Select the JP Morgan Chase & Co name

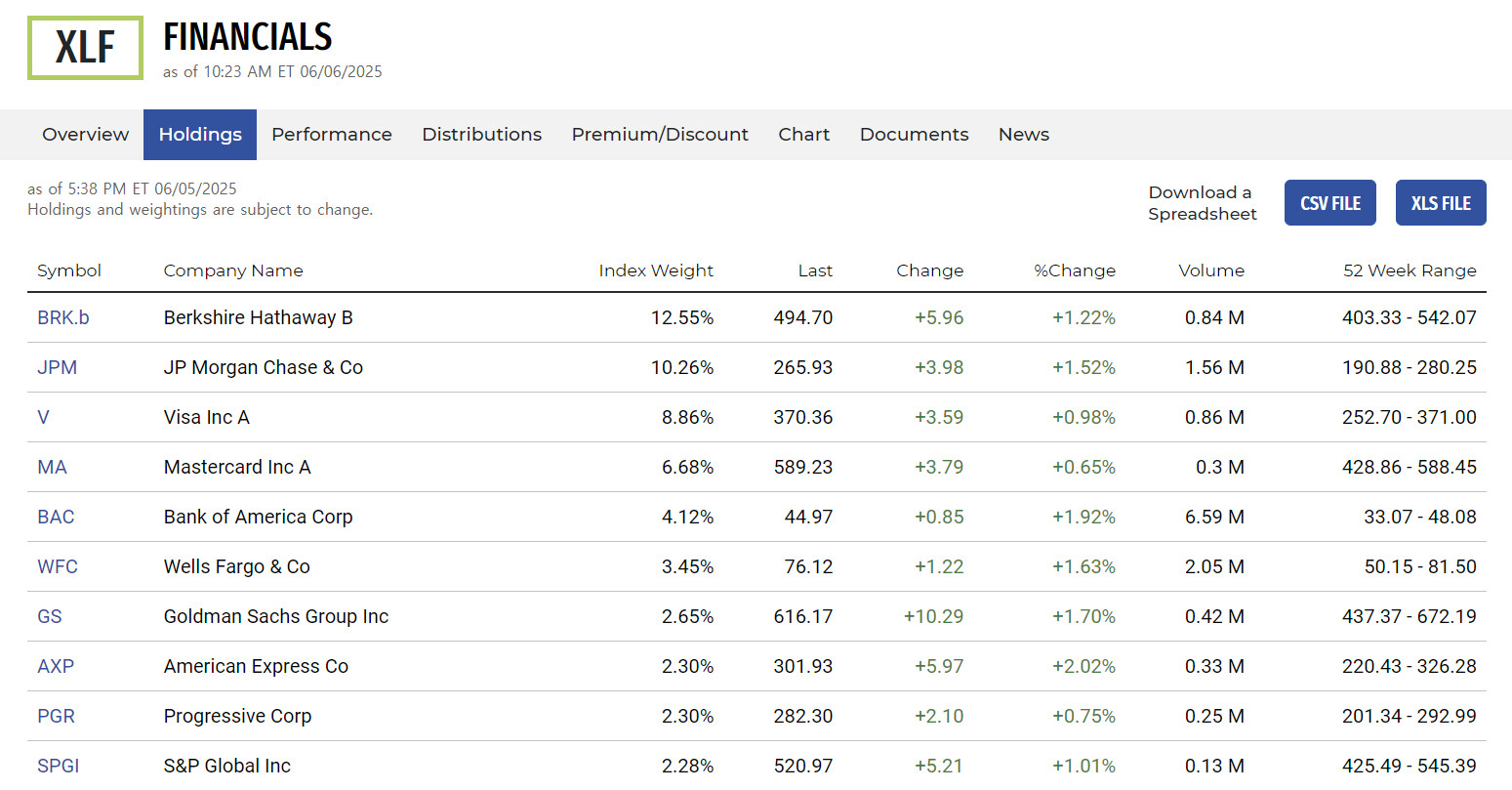pyautogui.click(x=264, y=368)
